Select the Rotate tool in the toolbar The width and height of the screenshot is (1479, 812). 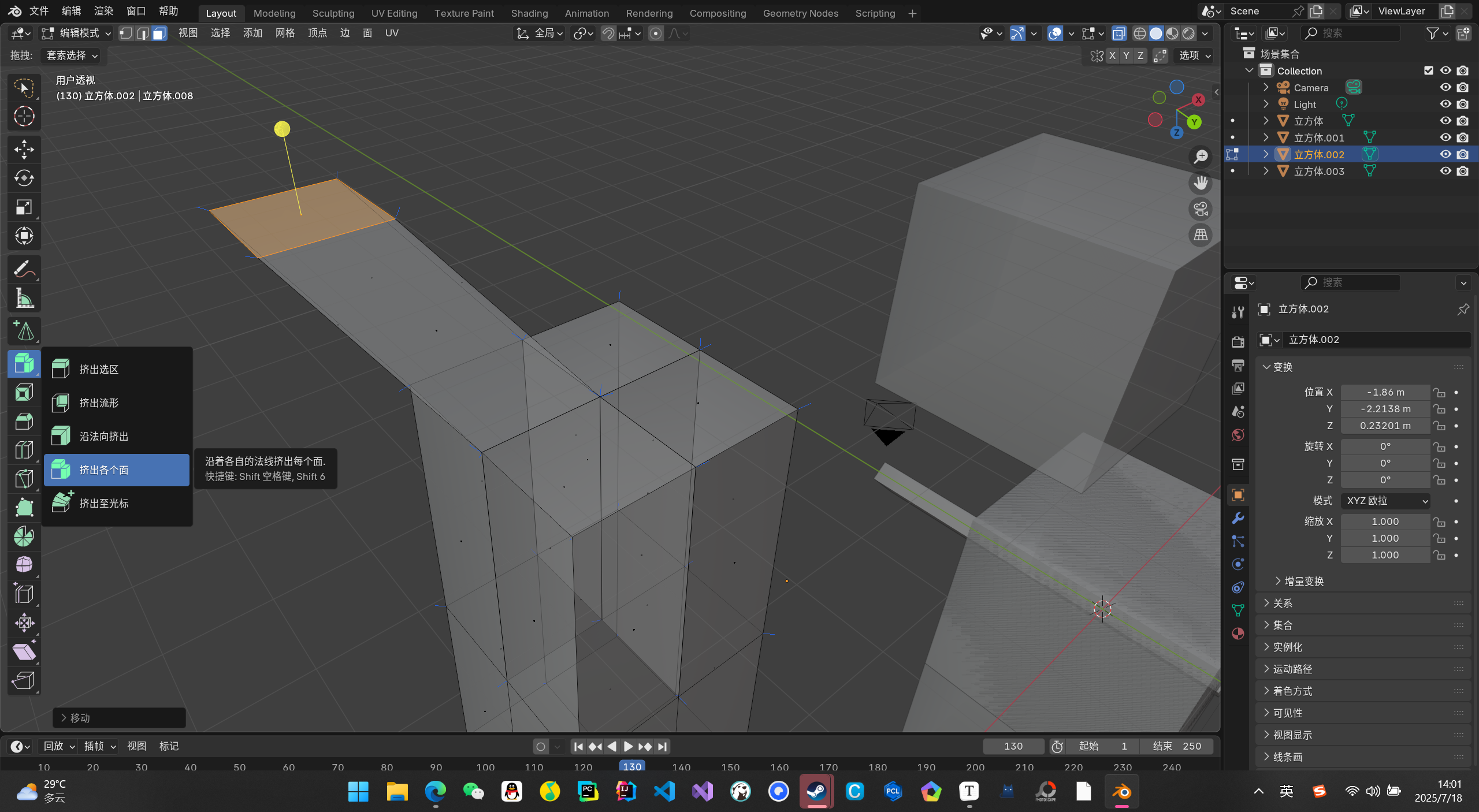click(24, 178)
